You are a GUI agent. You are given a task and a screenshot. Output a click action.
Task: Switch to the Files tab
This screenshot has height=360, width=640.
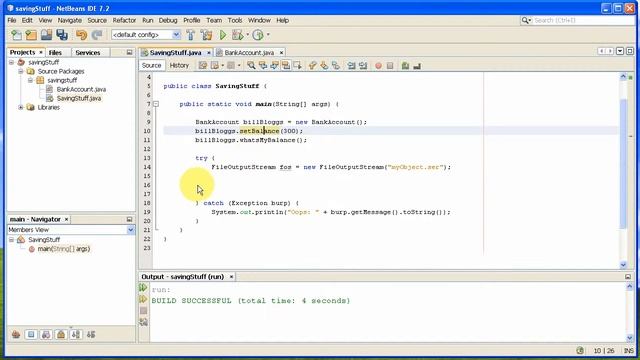[x=55, y=53]
